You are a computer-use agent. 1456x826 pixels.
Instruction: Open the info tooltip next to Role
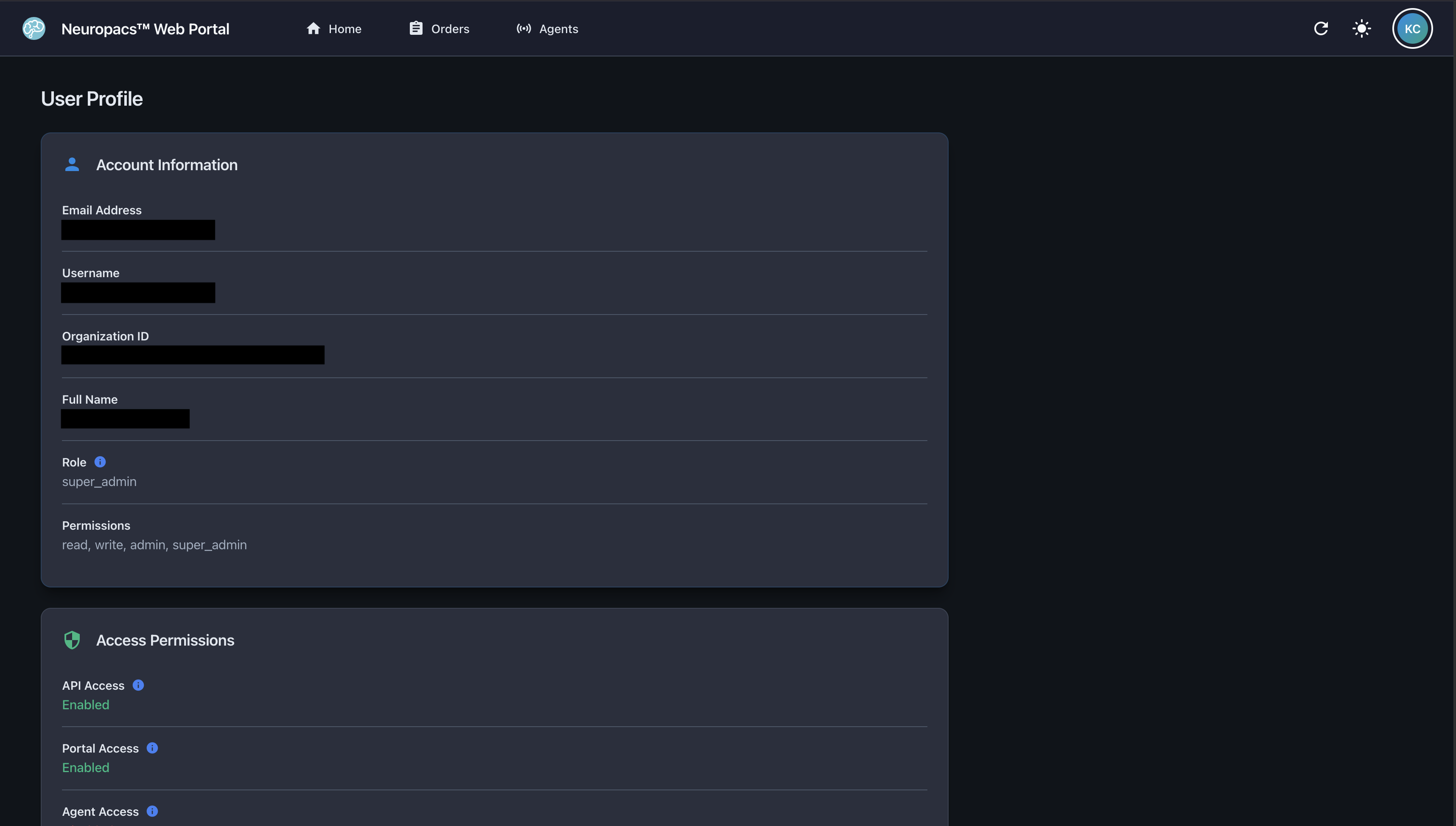101,461
